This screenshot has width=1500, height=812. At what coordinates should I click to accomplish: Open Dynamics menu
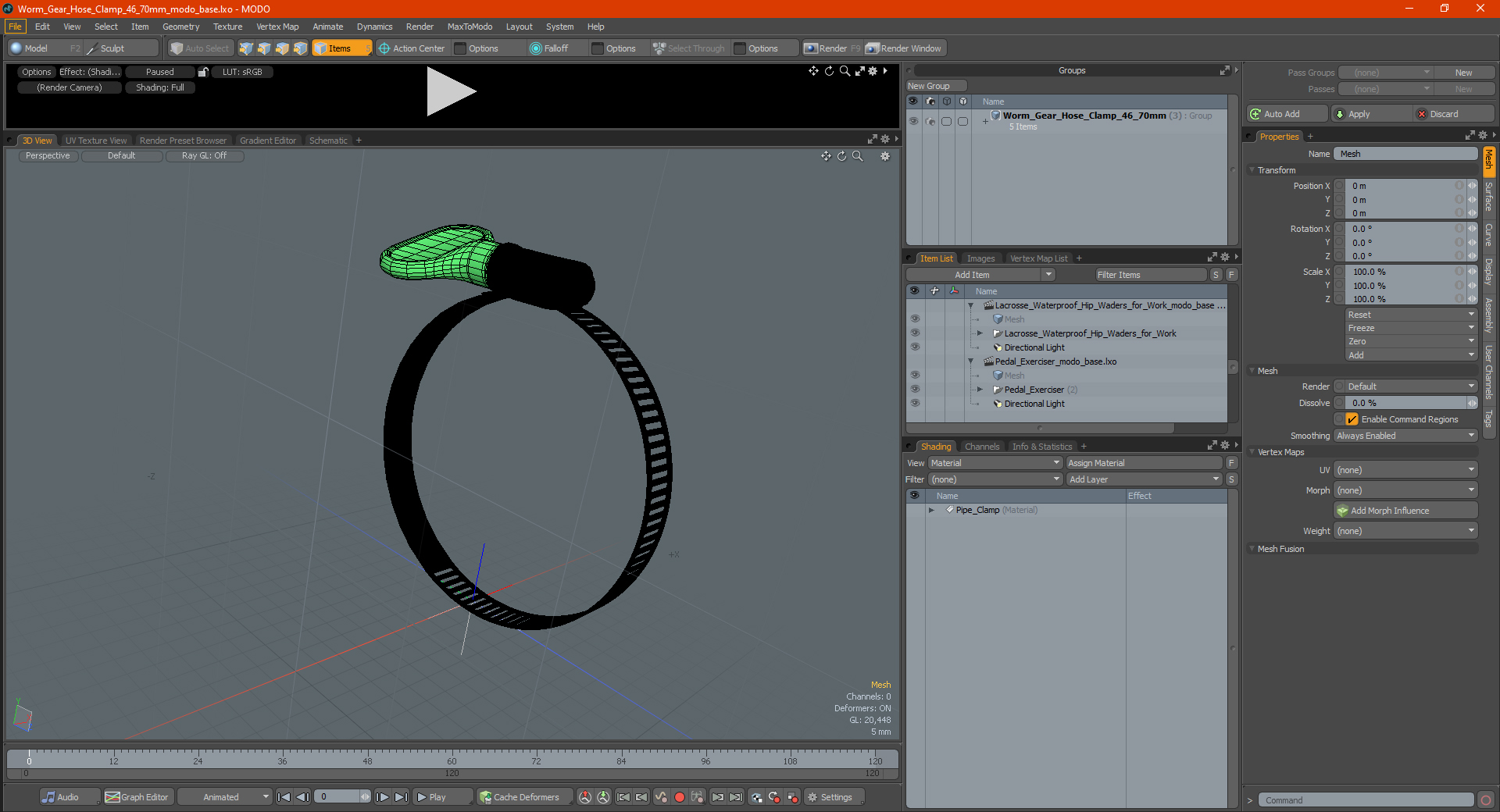[374, 27]
